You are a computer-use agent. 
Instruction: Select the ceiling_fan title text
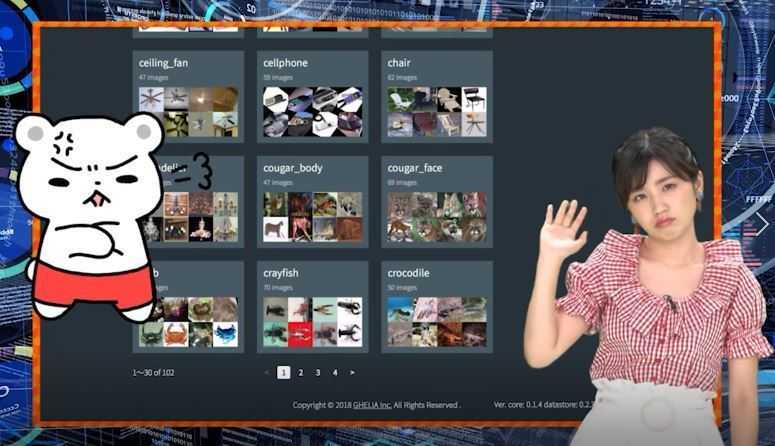(x=163, y=63)
